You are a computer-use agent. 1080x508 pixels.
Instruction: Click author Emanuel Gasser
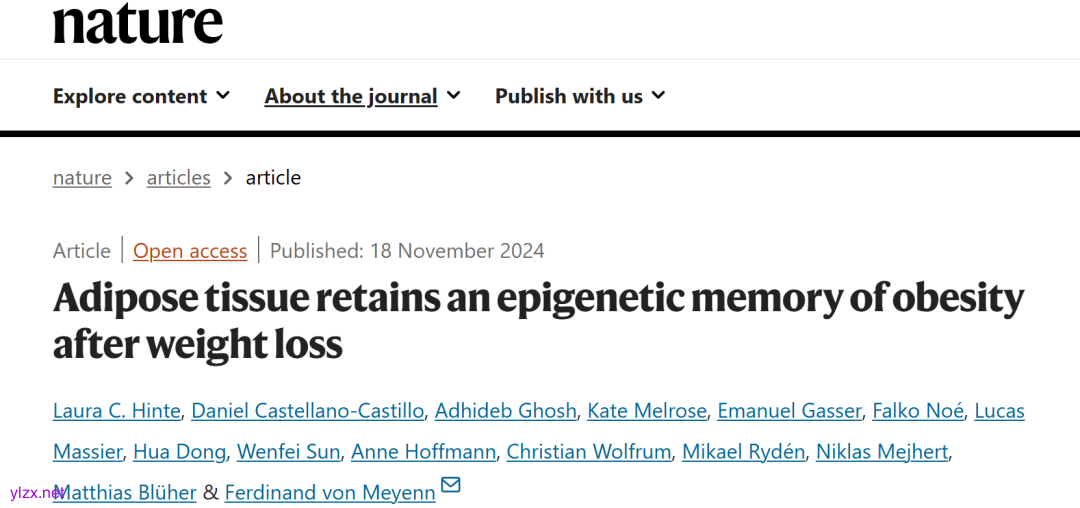click(789, 410)
